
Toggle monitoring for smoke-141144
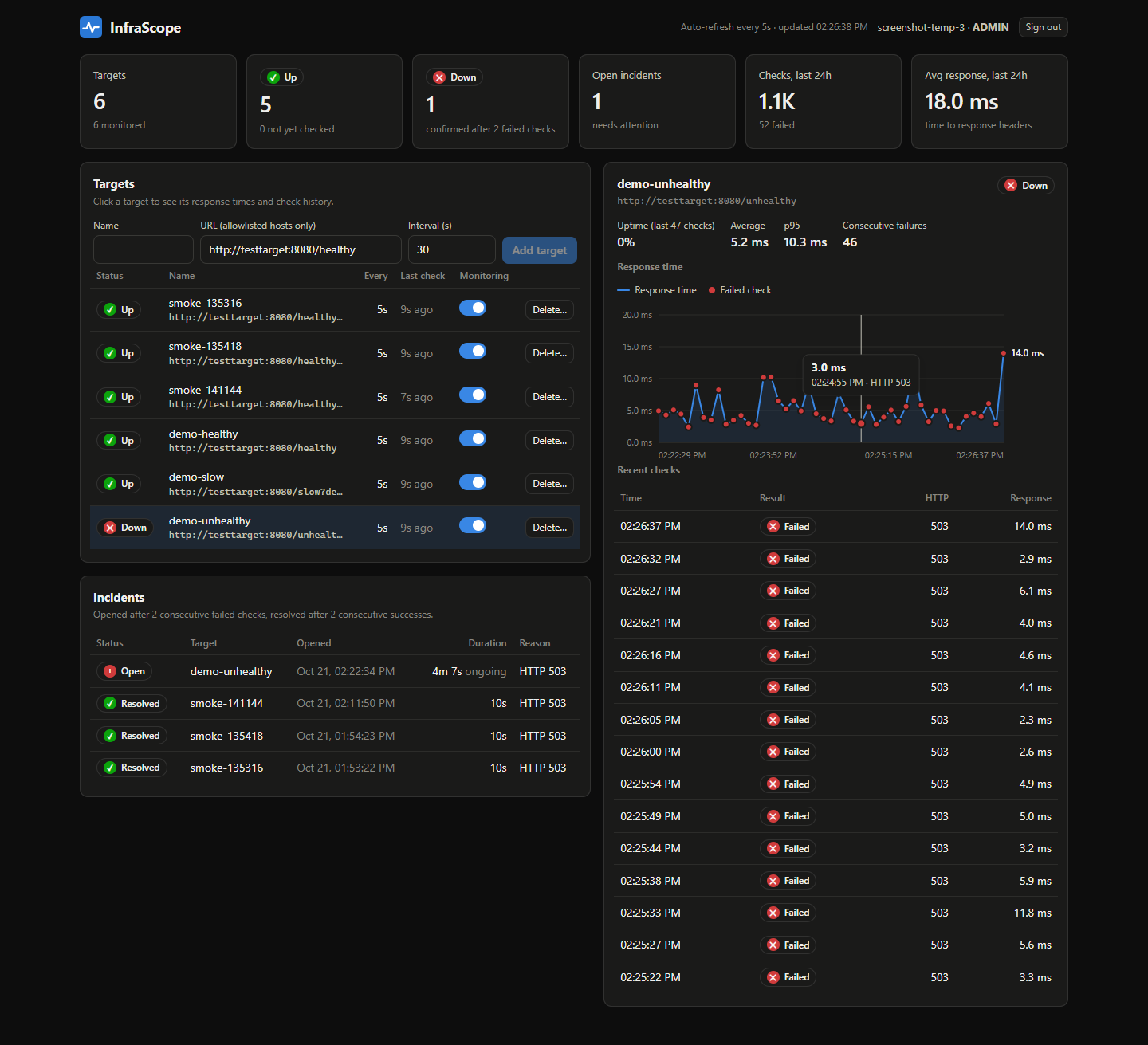(x=473, y=395)
